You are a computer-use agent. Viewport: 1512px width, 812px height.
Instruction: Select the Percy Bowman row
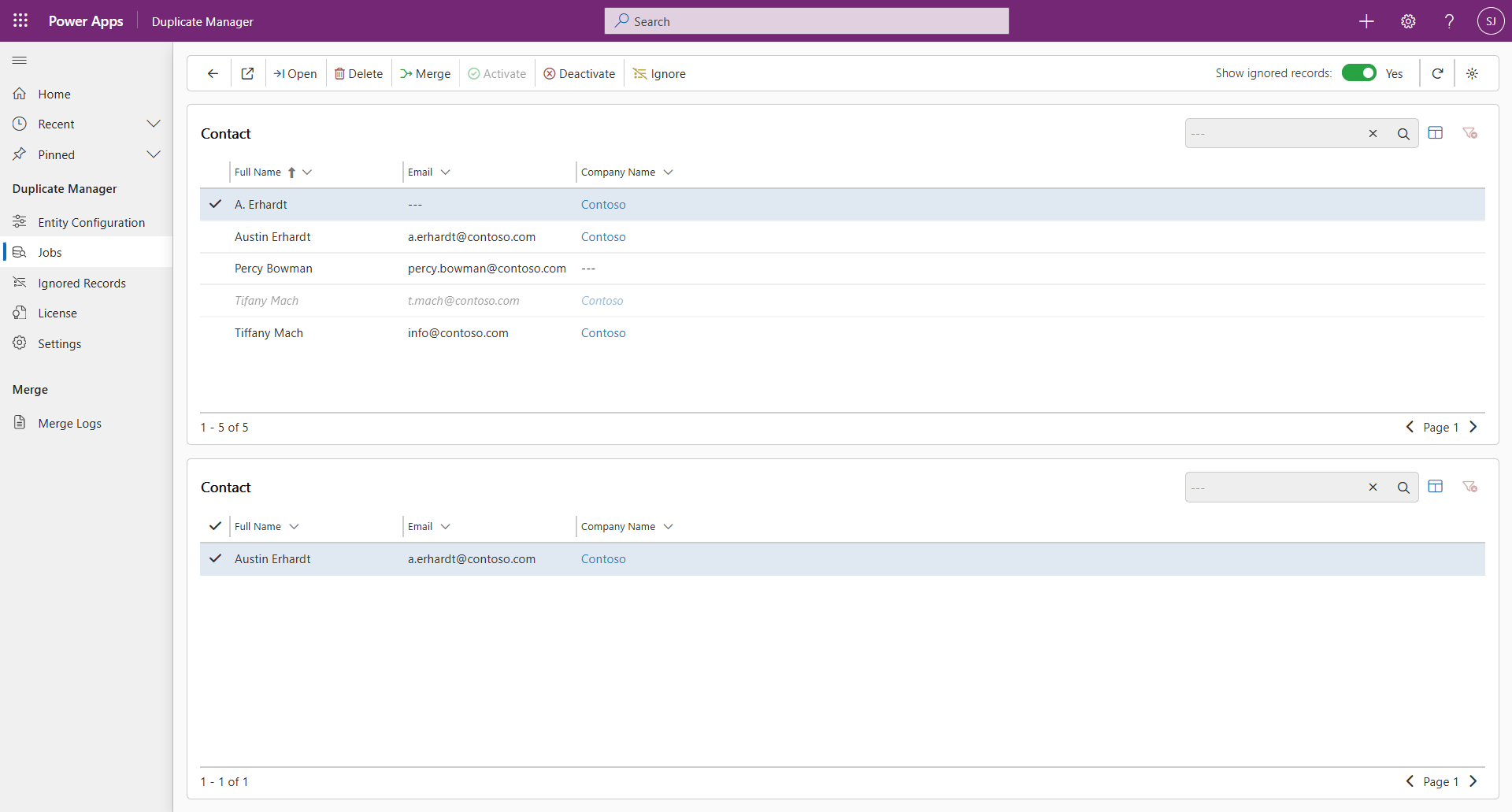pos(843,269)
